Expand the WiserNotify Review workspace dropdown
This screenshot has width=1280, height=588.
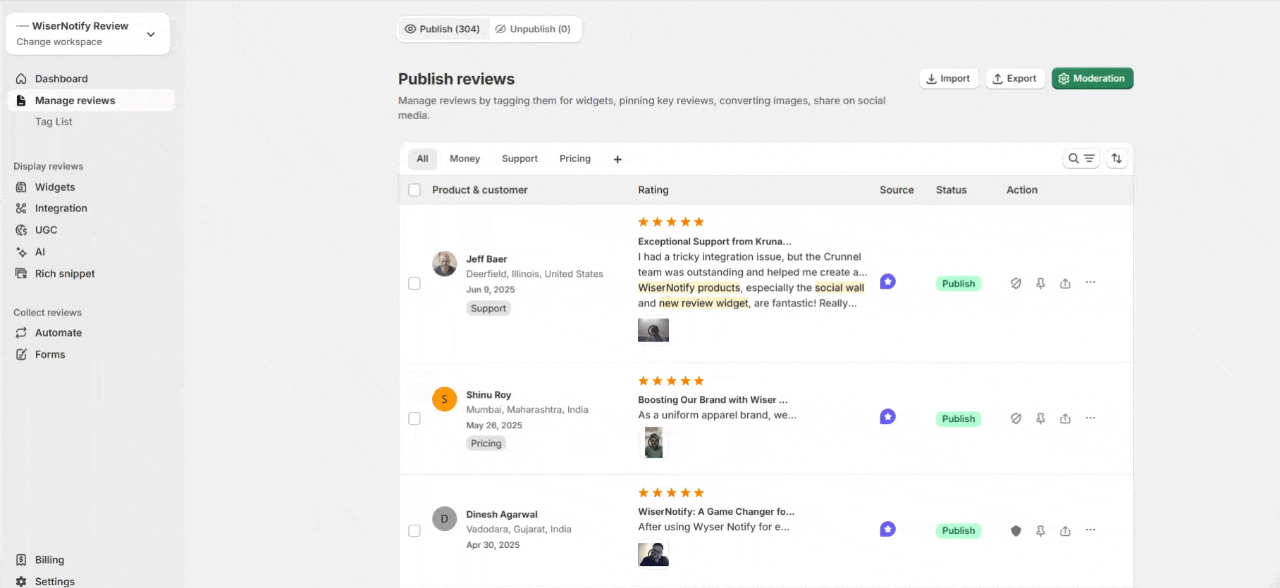pos(151,34)
